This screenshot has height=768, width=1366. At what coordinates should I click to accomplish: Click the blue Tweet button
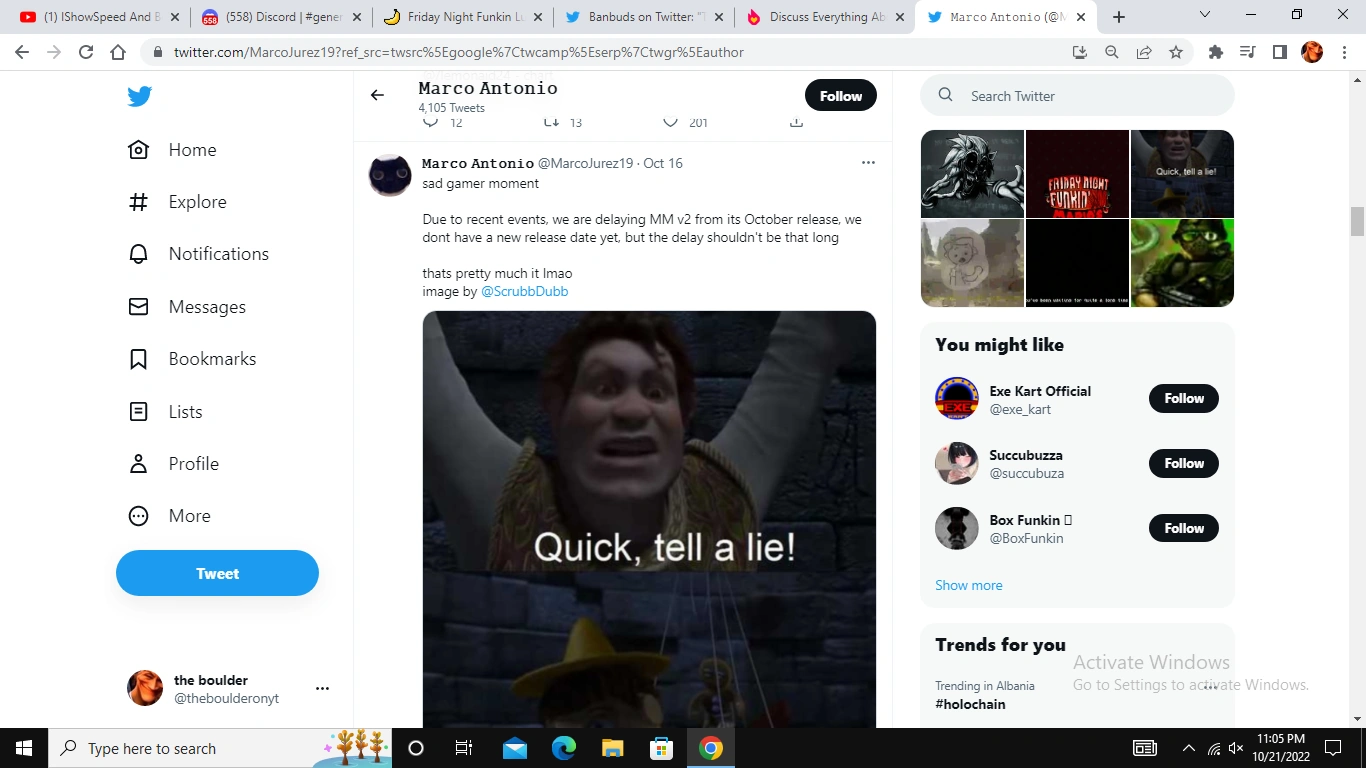217,573
